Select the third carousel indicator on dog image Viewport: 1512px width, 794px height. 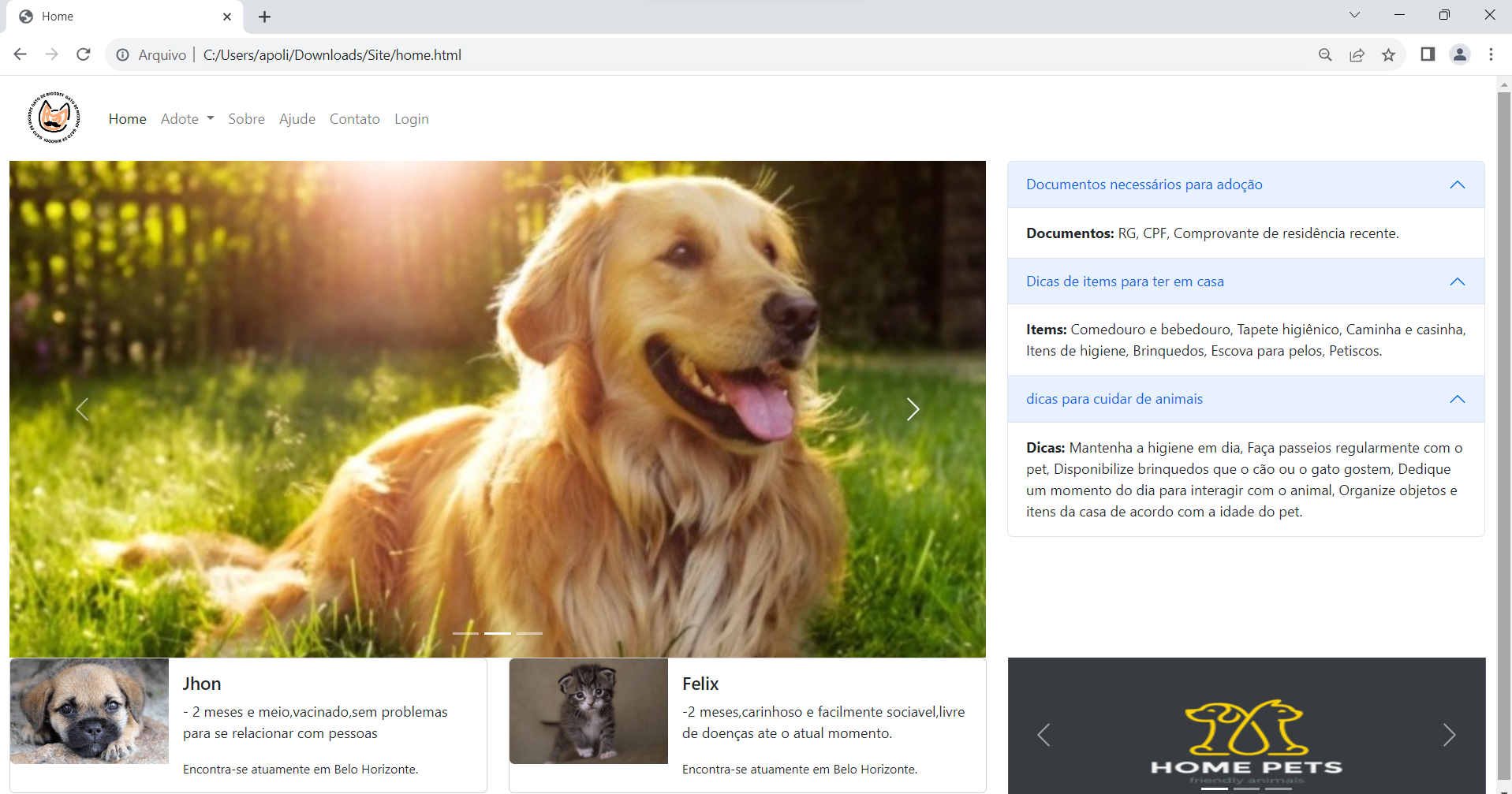529,633
